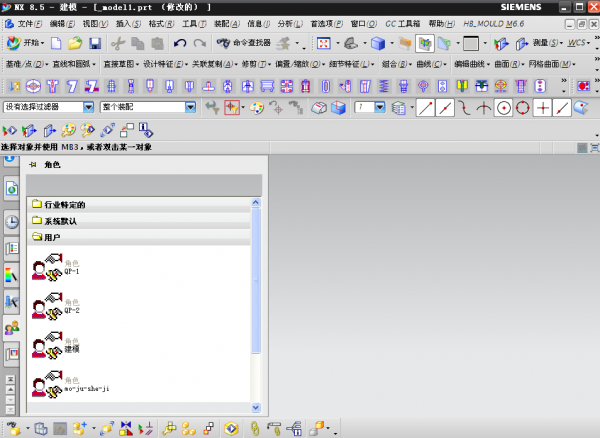Click the shaded blue cube rendering icon
Viewport: 600px width, 438px height.
pos(378,43)
